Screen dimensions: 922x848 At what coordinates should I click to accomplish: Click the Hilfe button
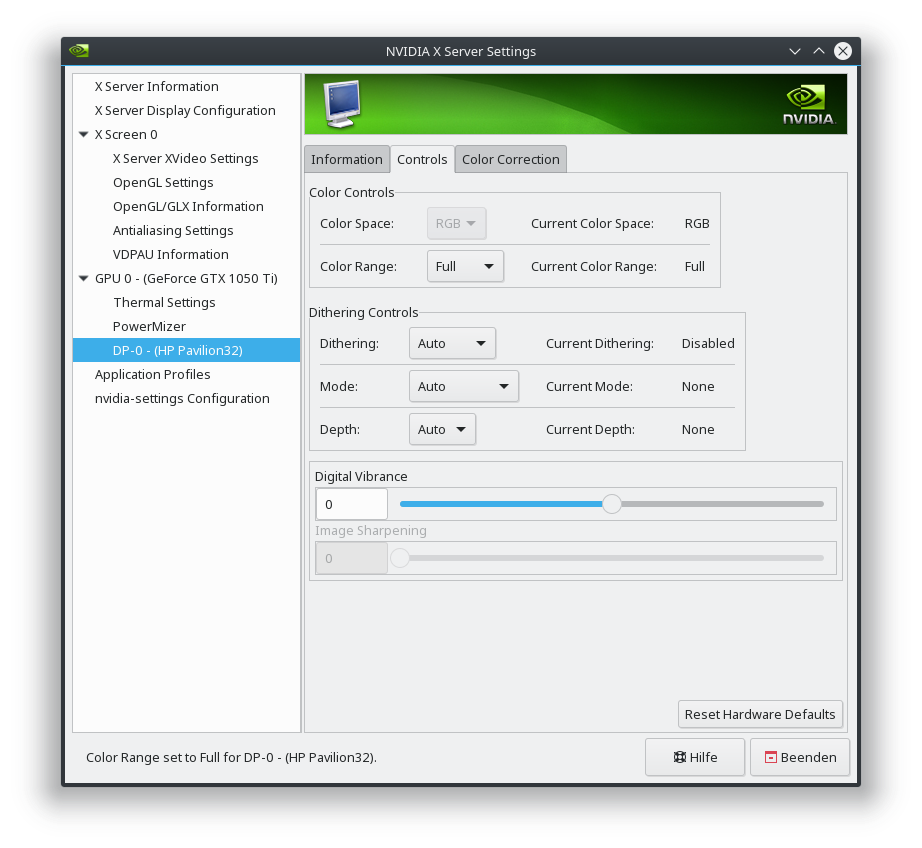point(695,757)
